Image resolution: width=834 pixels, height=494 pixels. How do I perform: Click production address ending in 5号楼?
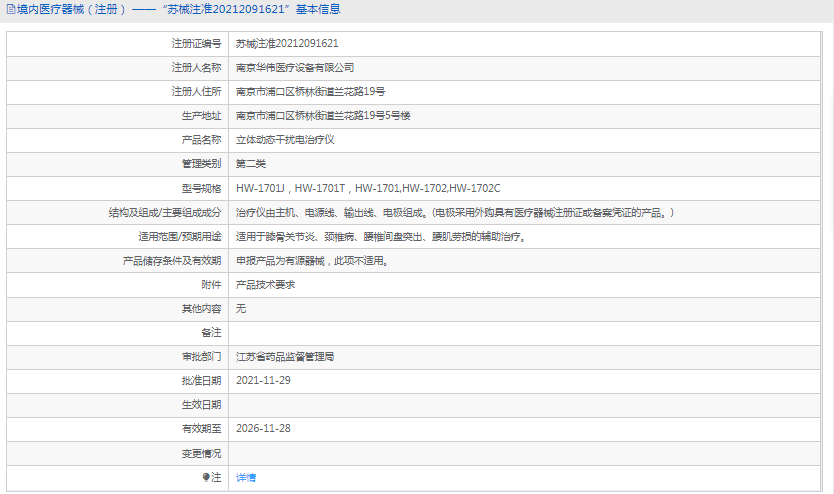[x=323, y=115]
